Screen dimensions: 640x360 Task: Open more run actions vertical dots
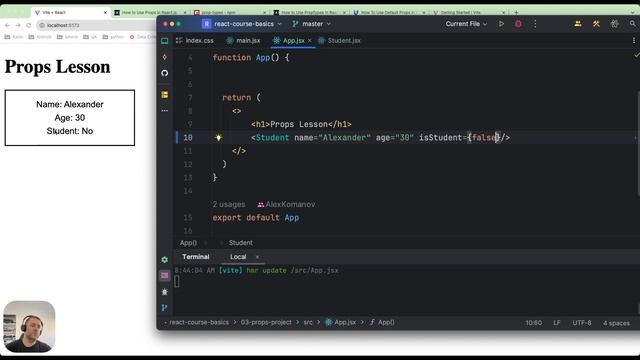point(535,24)
